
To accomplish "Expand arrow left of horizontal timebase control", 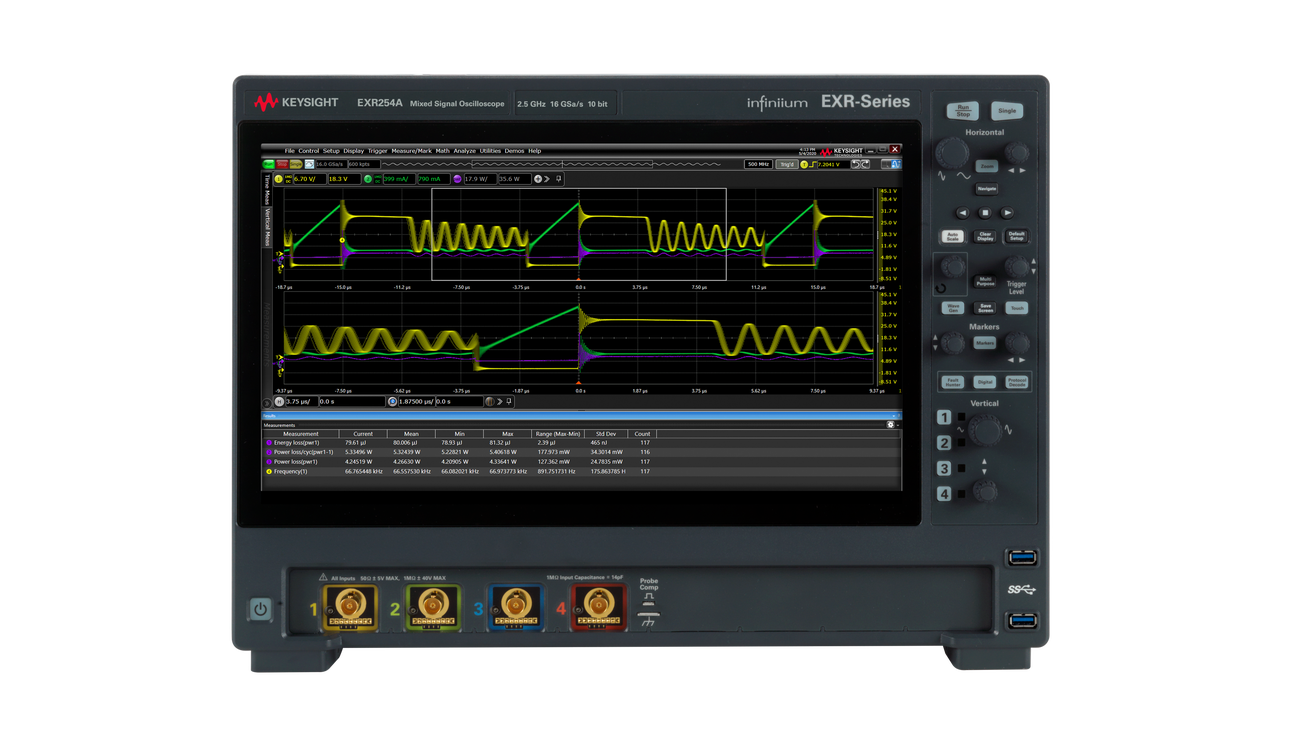I will point(267,402).
